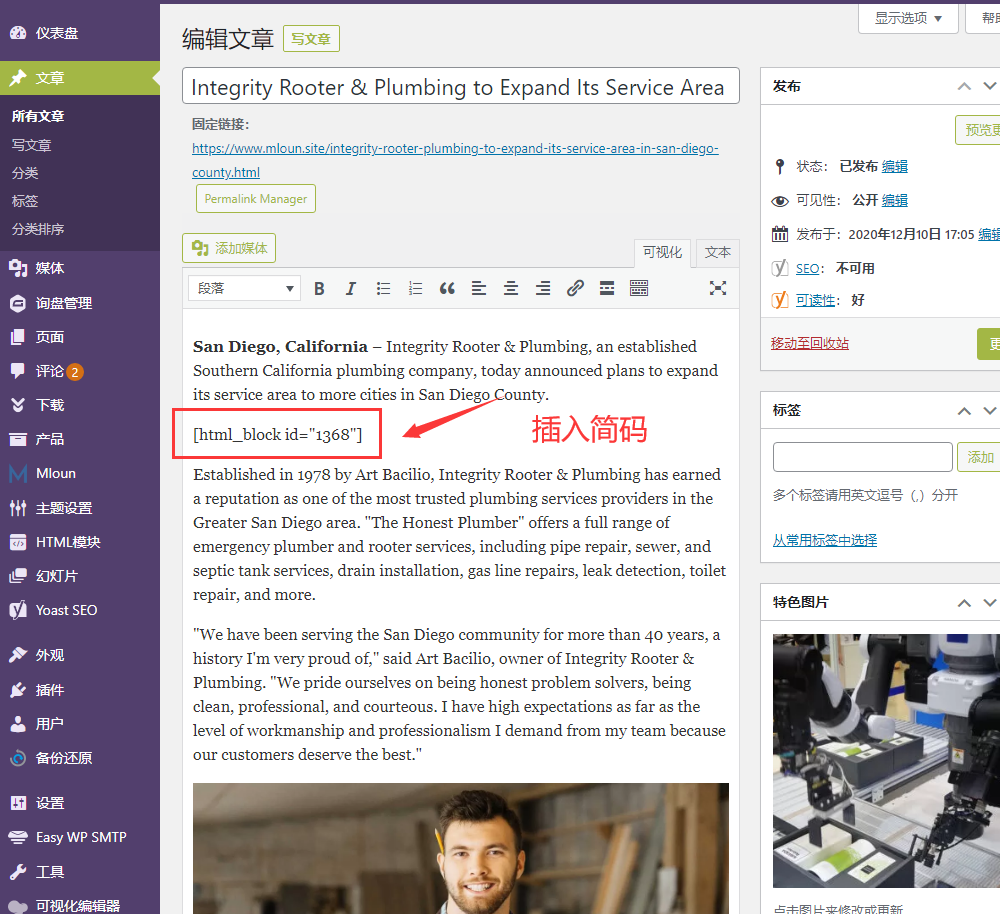
Task: Insert a numbered list
Action: pyautogui.click(x=415, y=289)
